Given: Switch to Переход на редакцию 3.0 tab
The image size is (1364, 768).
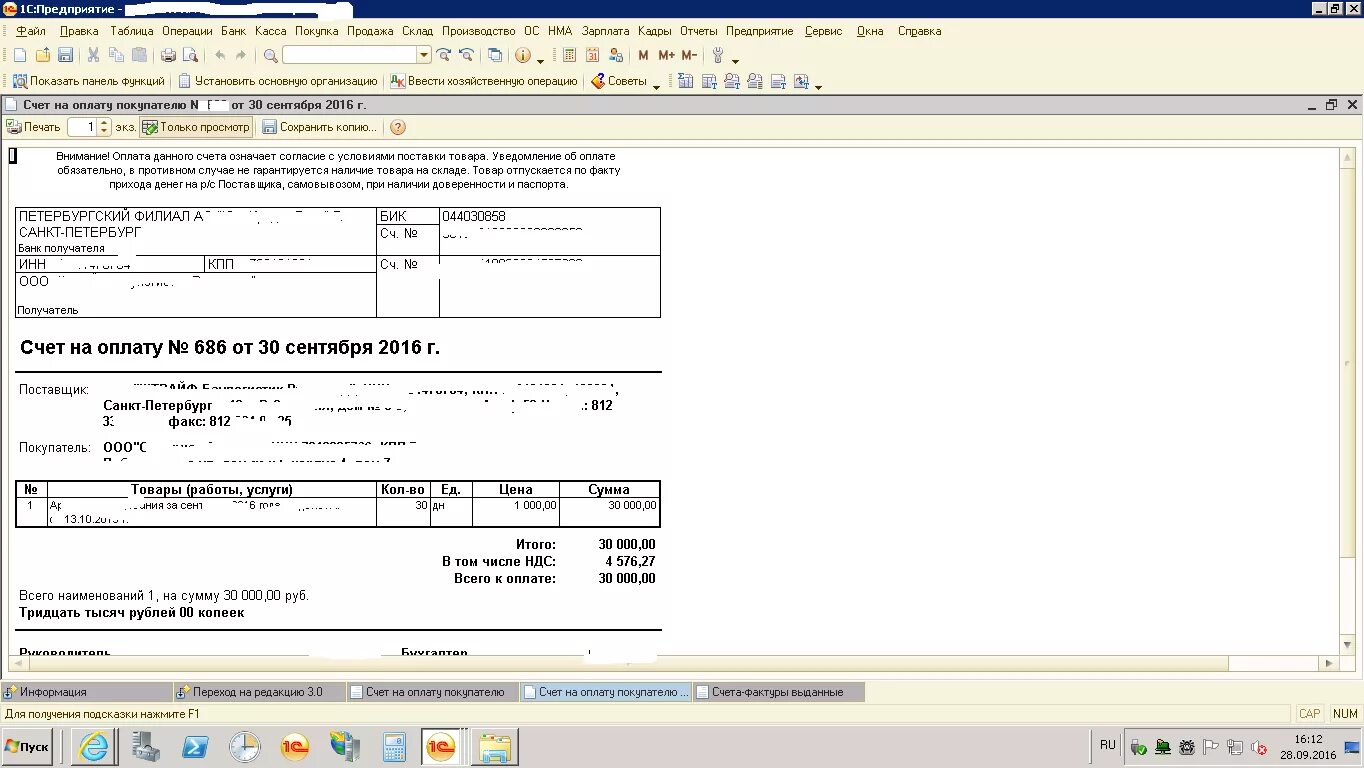Looking at the screenshot, I should click(258, 691).
